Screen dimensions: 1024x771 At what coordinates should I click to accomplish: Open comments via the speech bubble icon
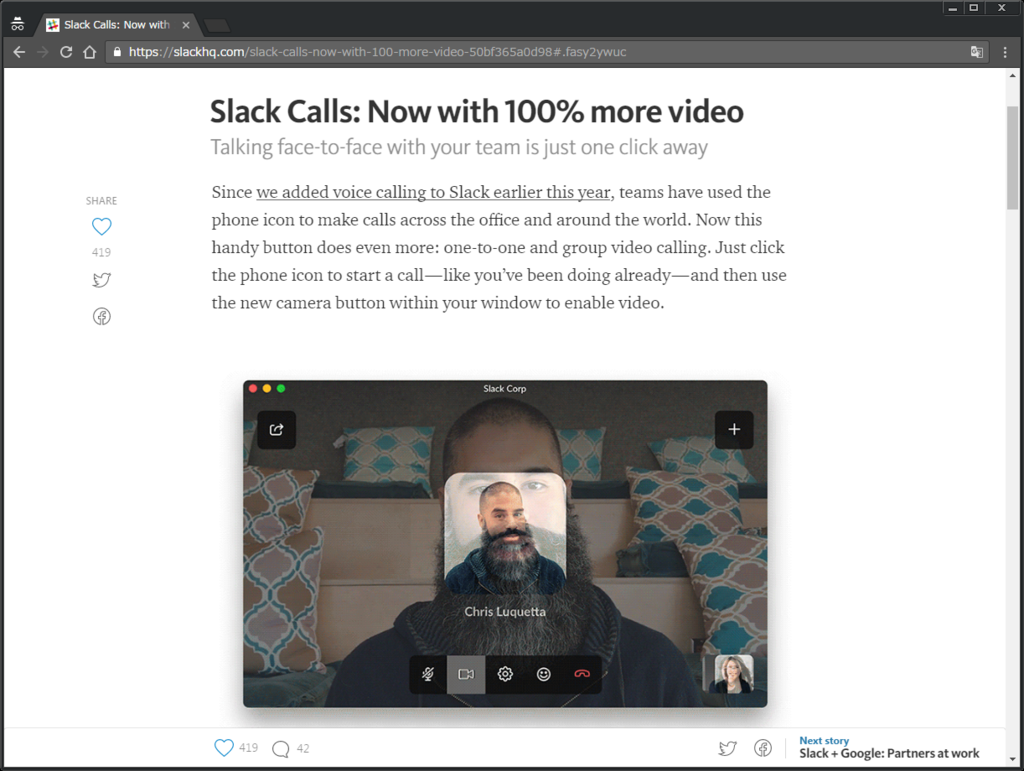(x=281, y=749)
